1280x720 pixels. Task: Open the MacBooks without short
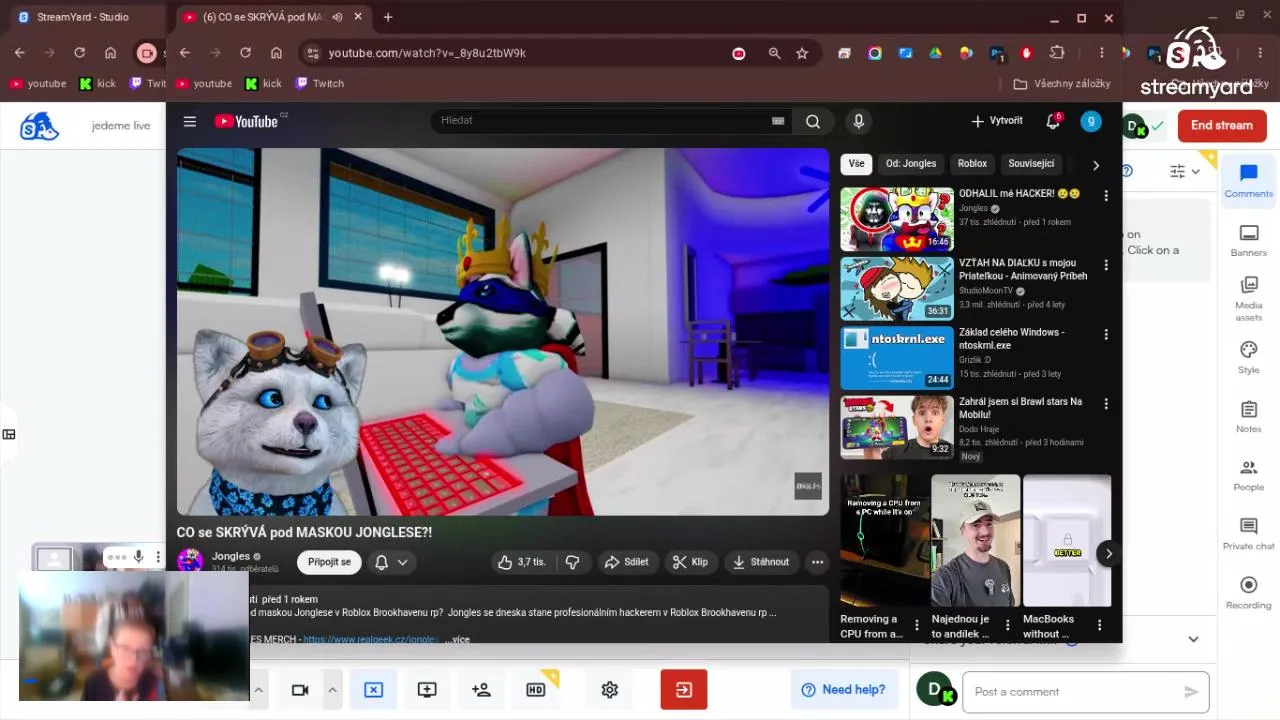1067,541
